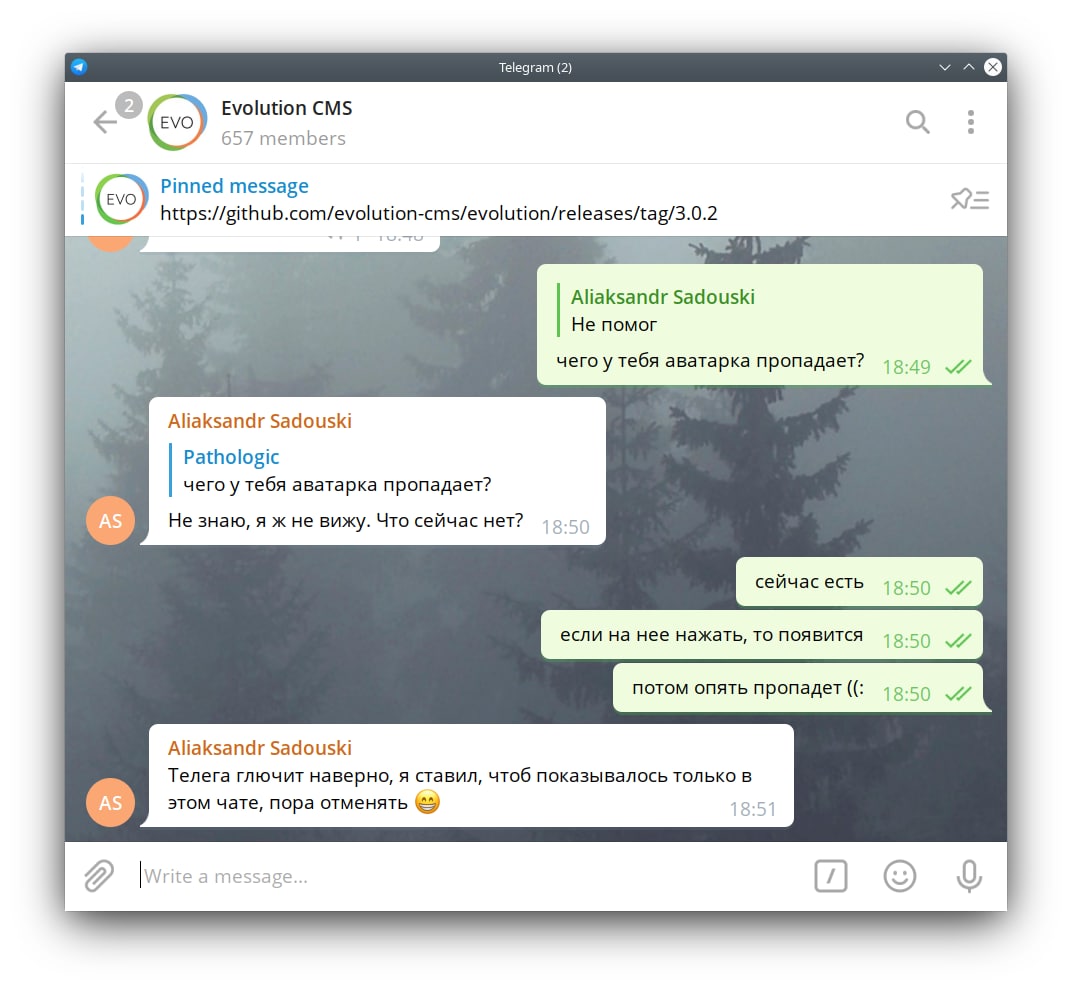
Task: Open AS avatar beside the 18:50 message
Action: tap(111, 521)
